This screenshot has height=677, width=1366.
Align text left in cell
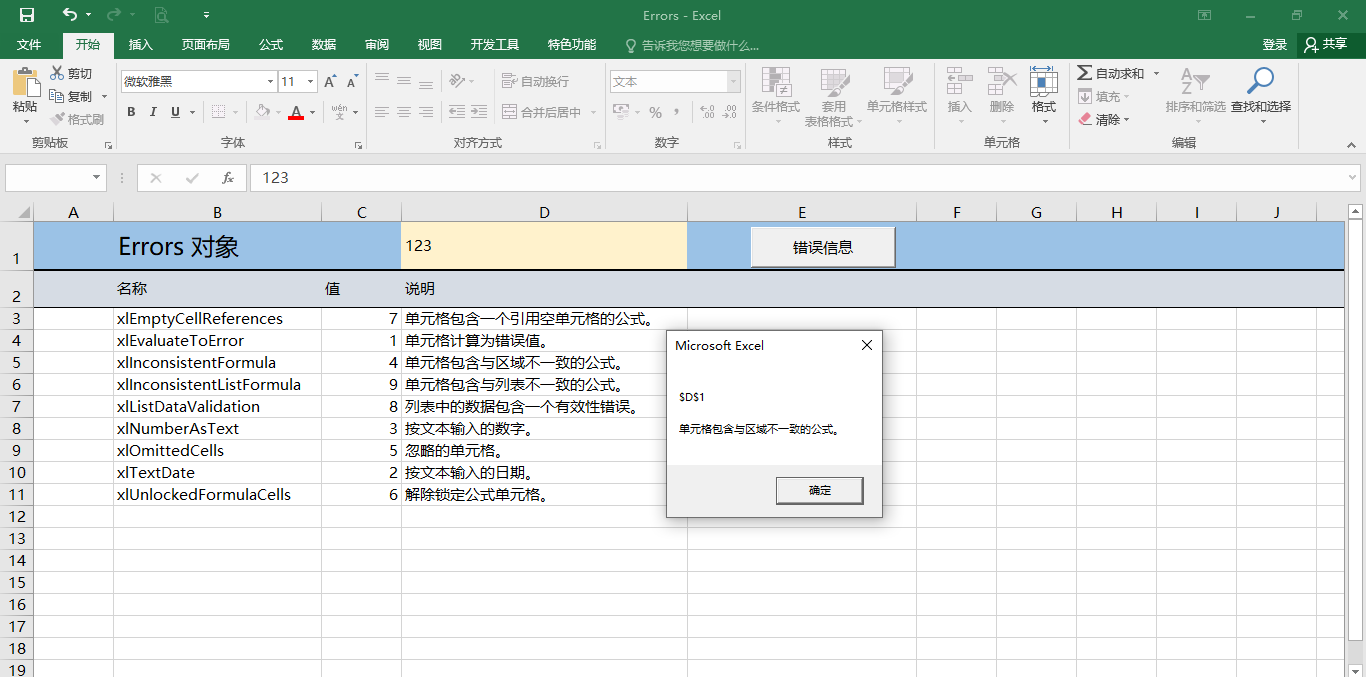pyautogui.click(x=382, y=112)
